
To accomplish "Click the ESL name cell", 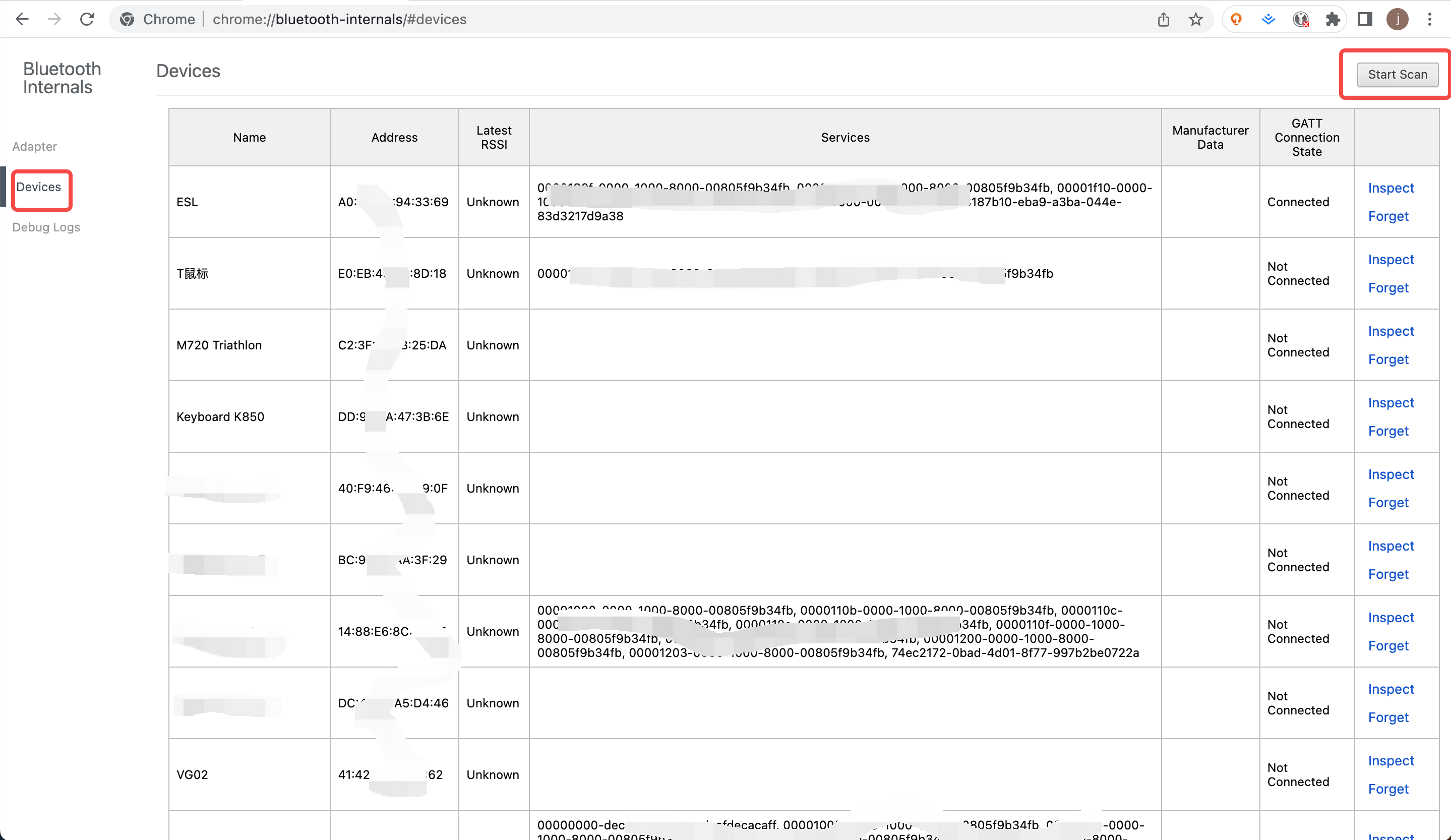I will pyautogui.click(x=250, y=202).
